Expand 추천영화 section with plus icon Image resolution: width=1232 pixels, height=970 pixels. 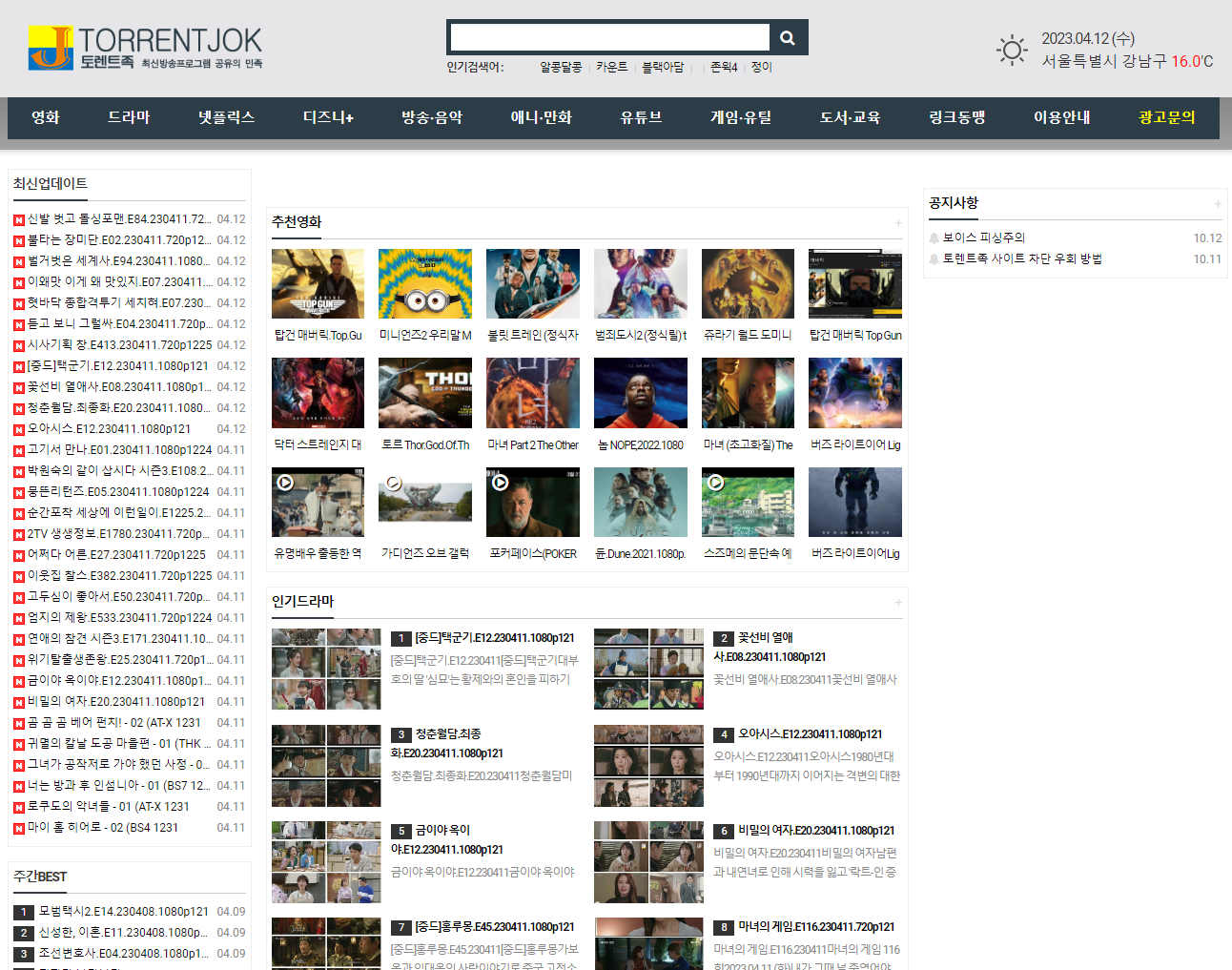click(898, 222)
